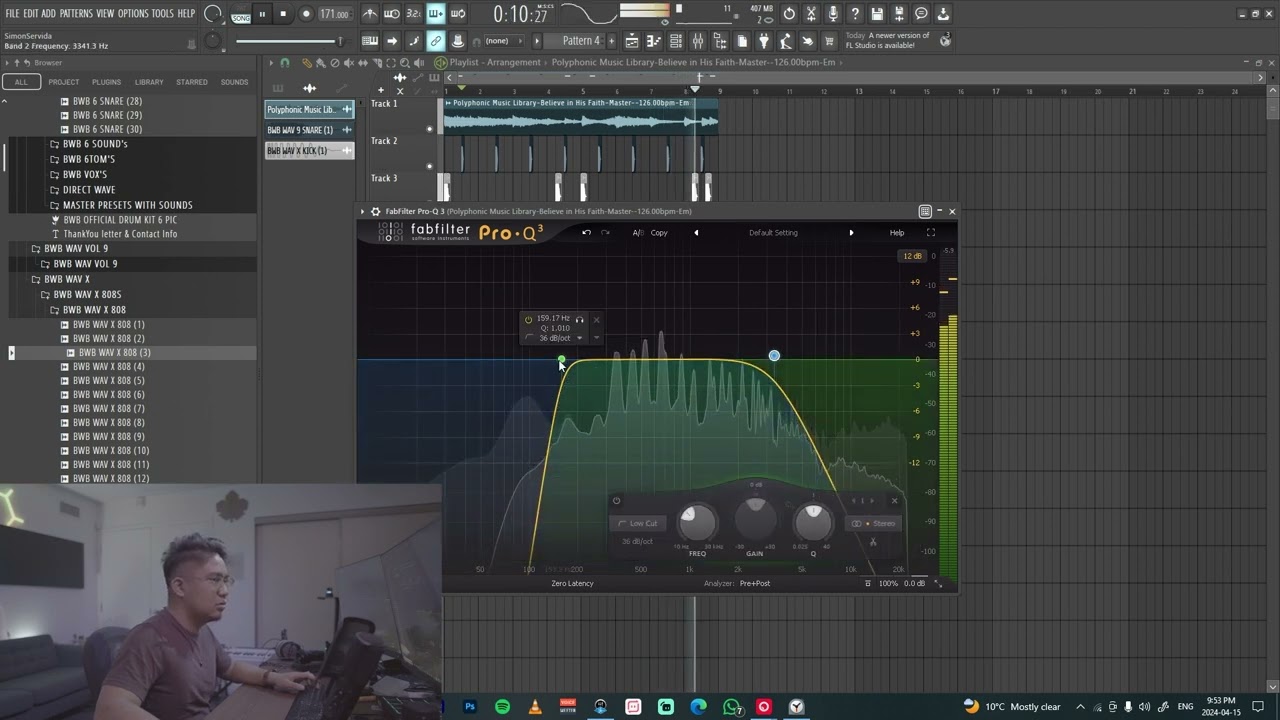This screenshot has width=1280, height=720.
Task: Click Copy in Pro-Q 3 header
Action: 659,233
